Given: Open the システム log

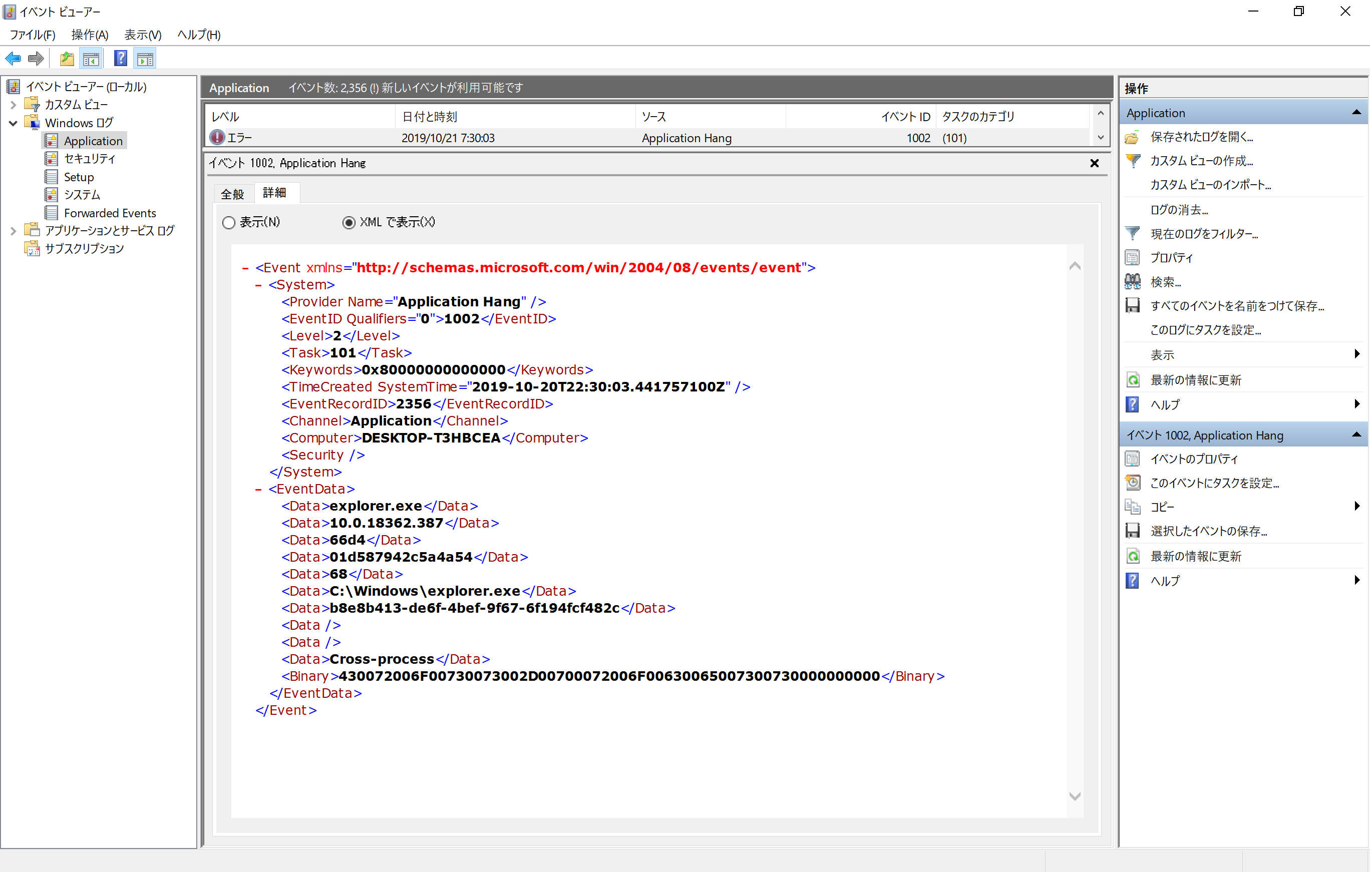Looking at the screenshot, I should [82, 195].
